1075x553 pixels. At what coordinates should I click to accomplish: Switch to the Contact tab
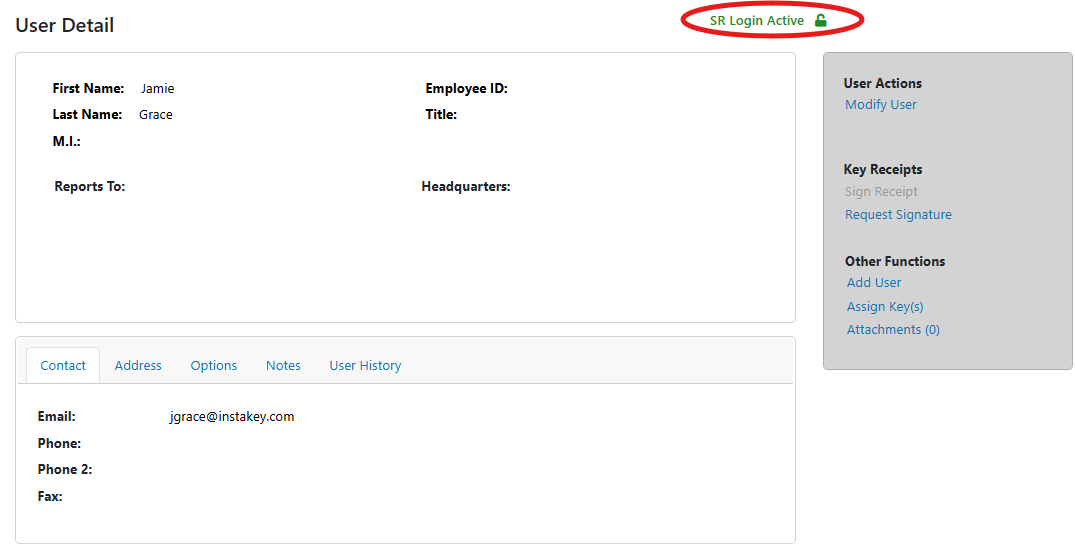pyautogui.click(x=63, y=365)
